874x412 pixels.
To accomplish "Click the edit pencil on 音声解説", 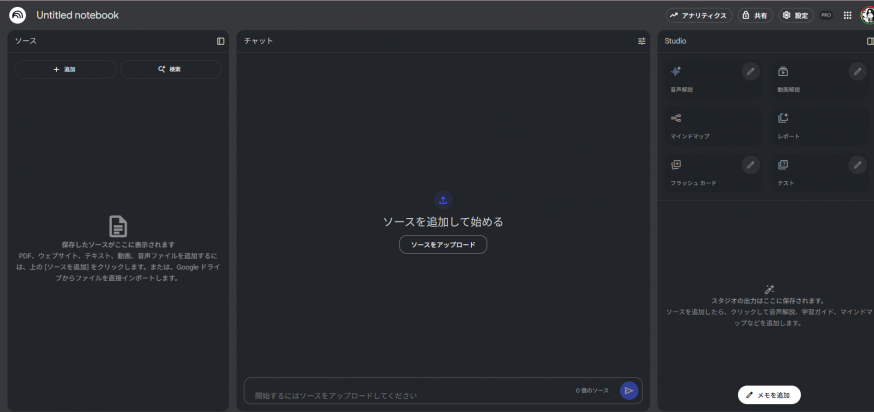I will [751, 71].
